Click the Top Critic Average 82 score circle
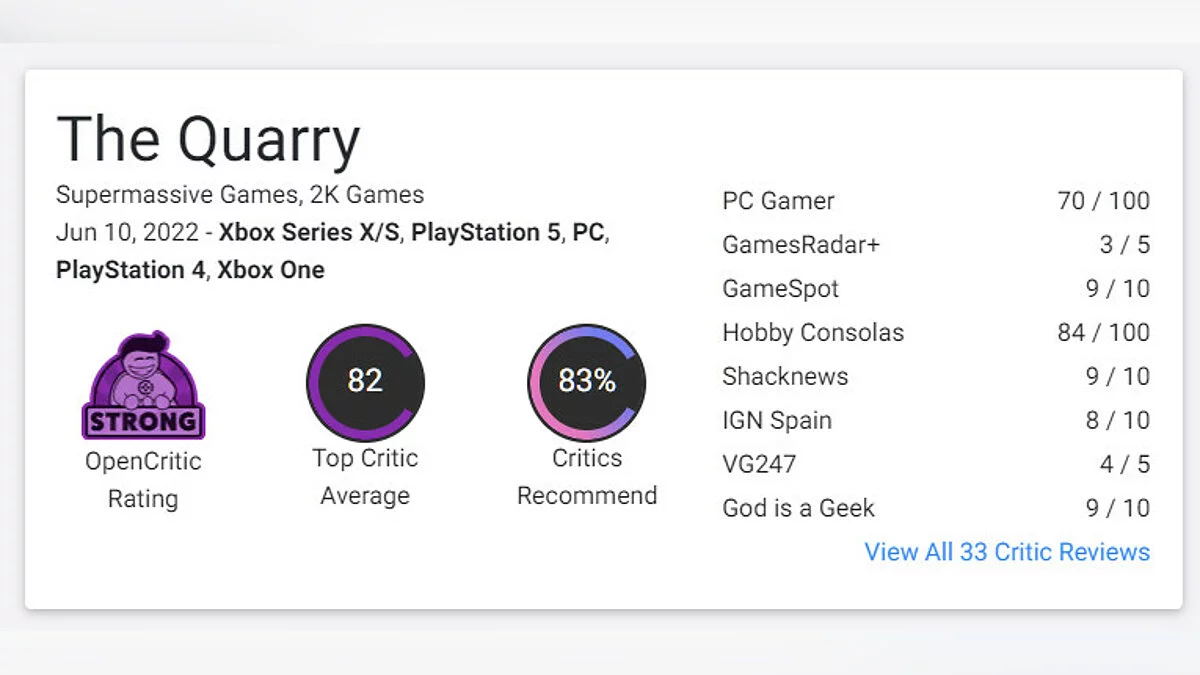This screenshot has width=1200, height=675. pyautogui.click(x=365, y=382)
